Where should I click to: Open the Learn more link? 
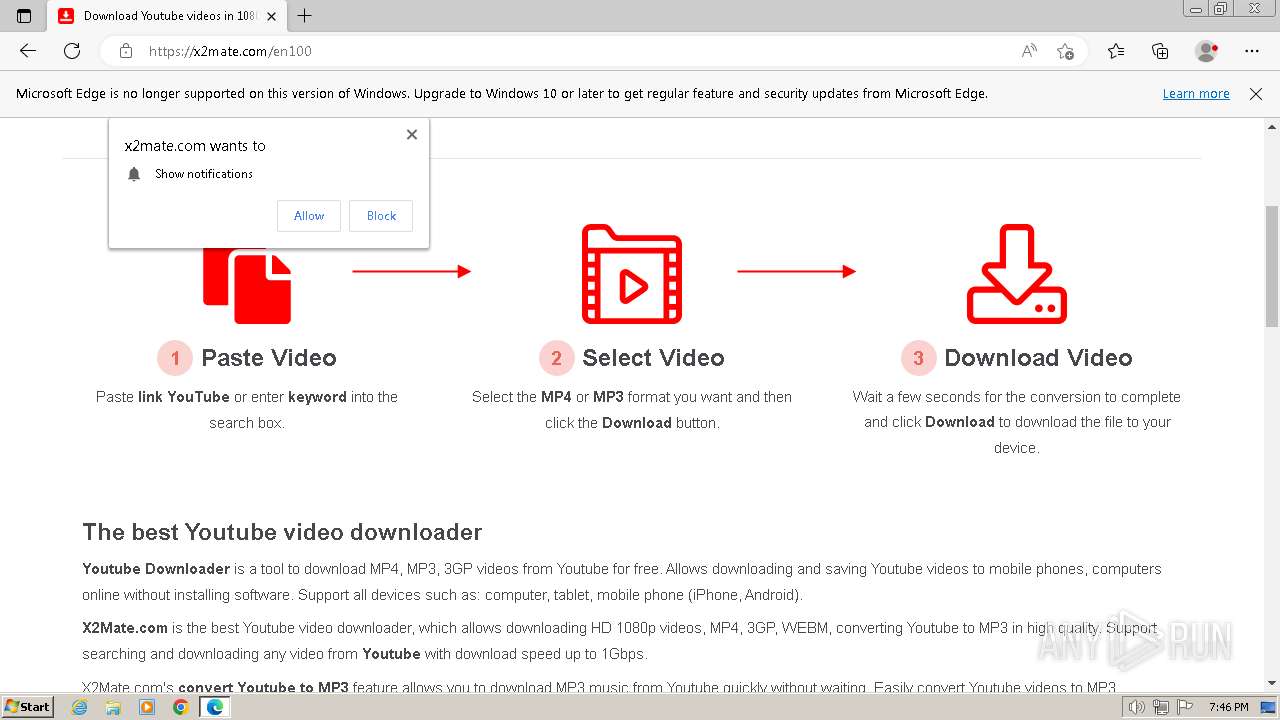pyautogui.click(x=1196, y=93)
